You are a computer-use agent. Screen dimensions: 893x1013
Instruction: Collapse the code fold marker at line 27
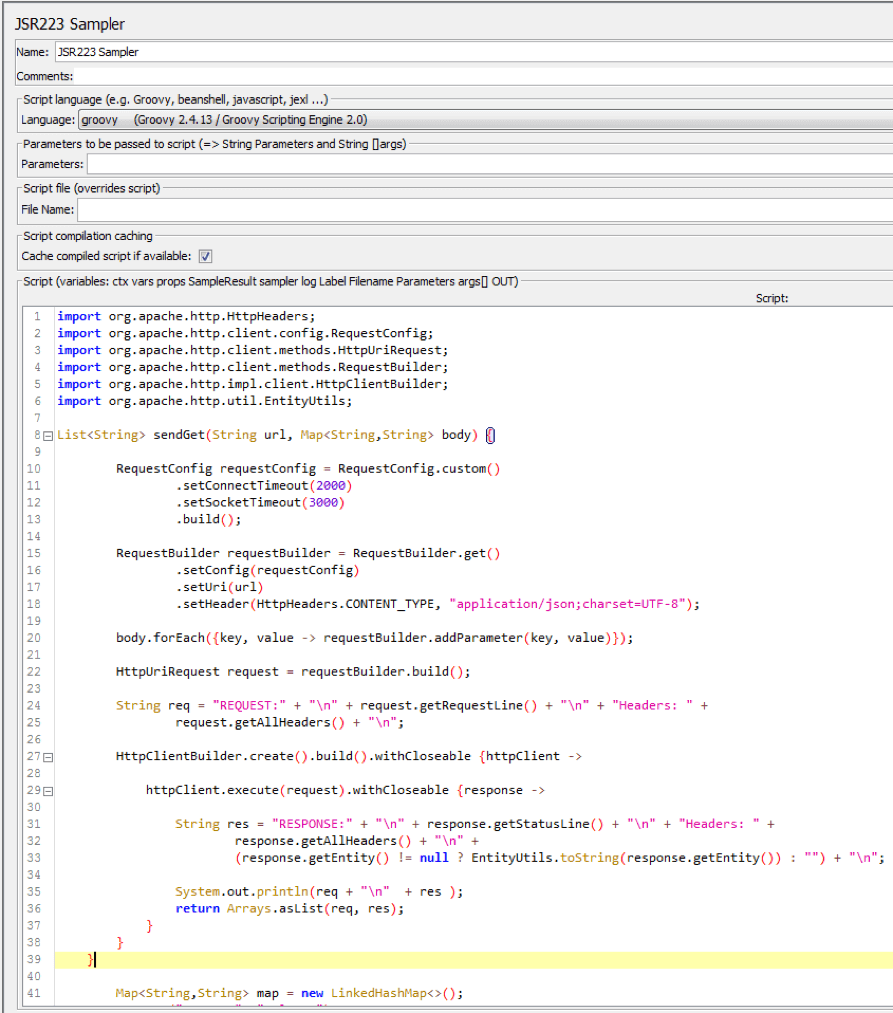tap(48, 757)
